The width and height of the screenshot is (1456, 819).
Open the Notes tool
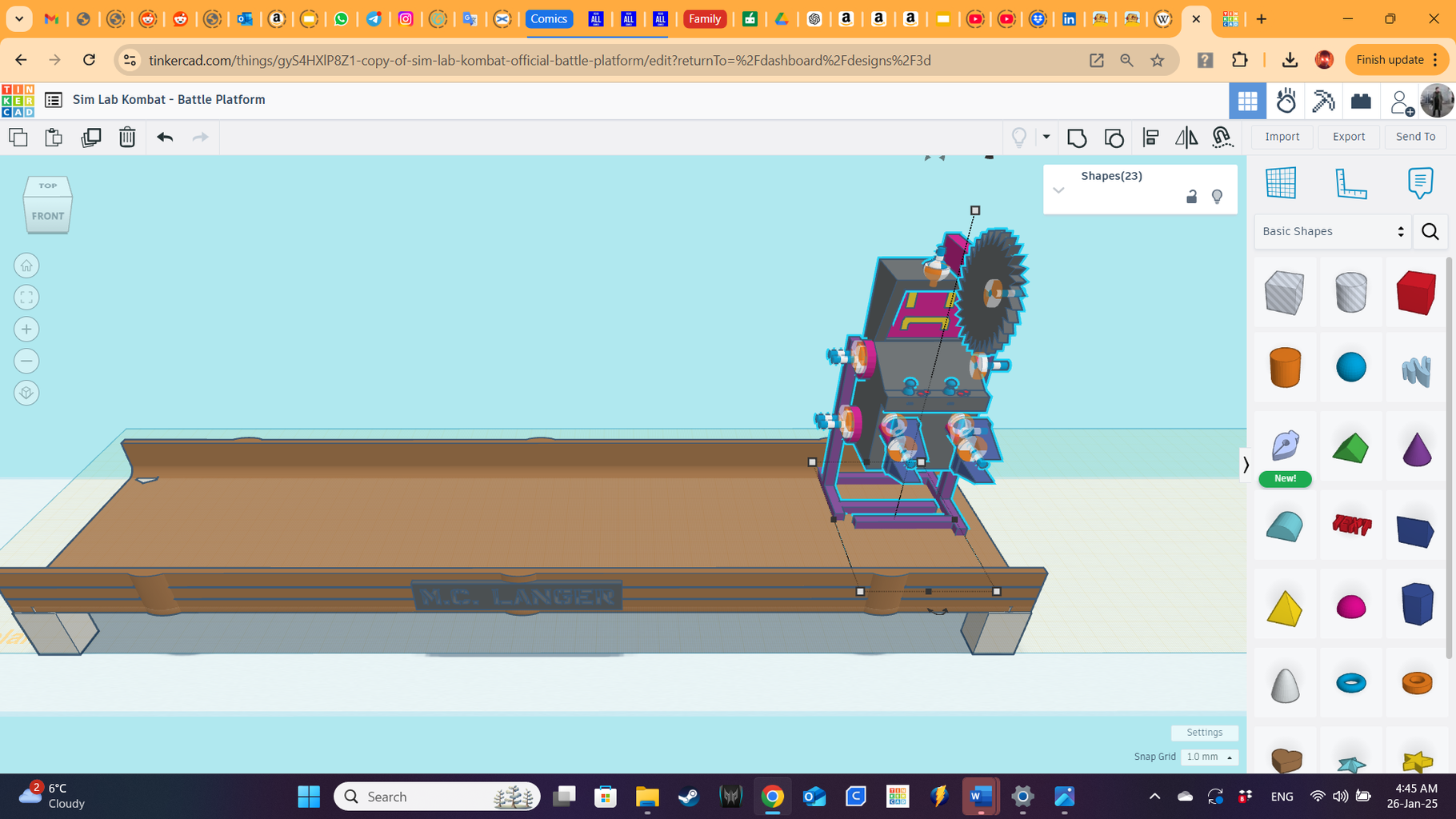pos(1419,182)
